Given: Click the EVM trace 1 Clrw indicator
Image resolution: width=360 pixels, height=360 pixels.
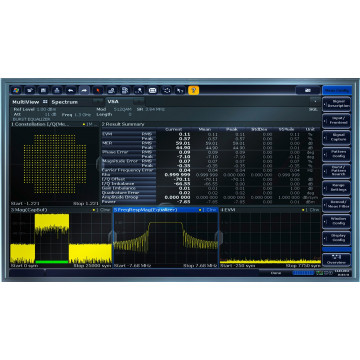Looking at the screenshot, I should coord(311,210).
